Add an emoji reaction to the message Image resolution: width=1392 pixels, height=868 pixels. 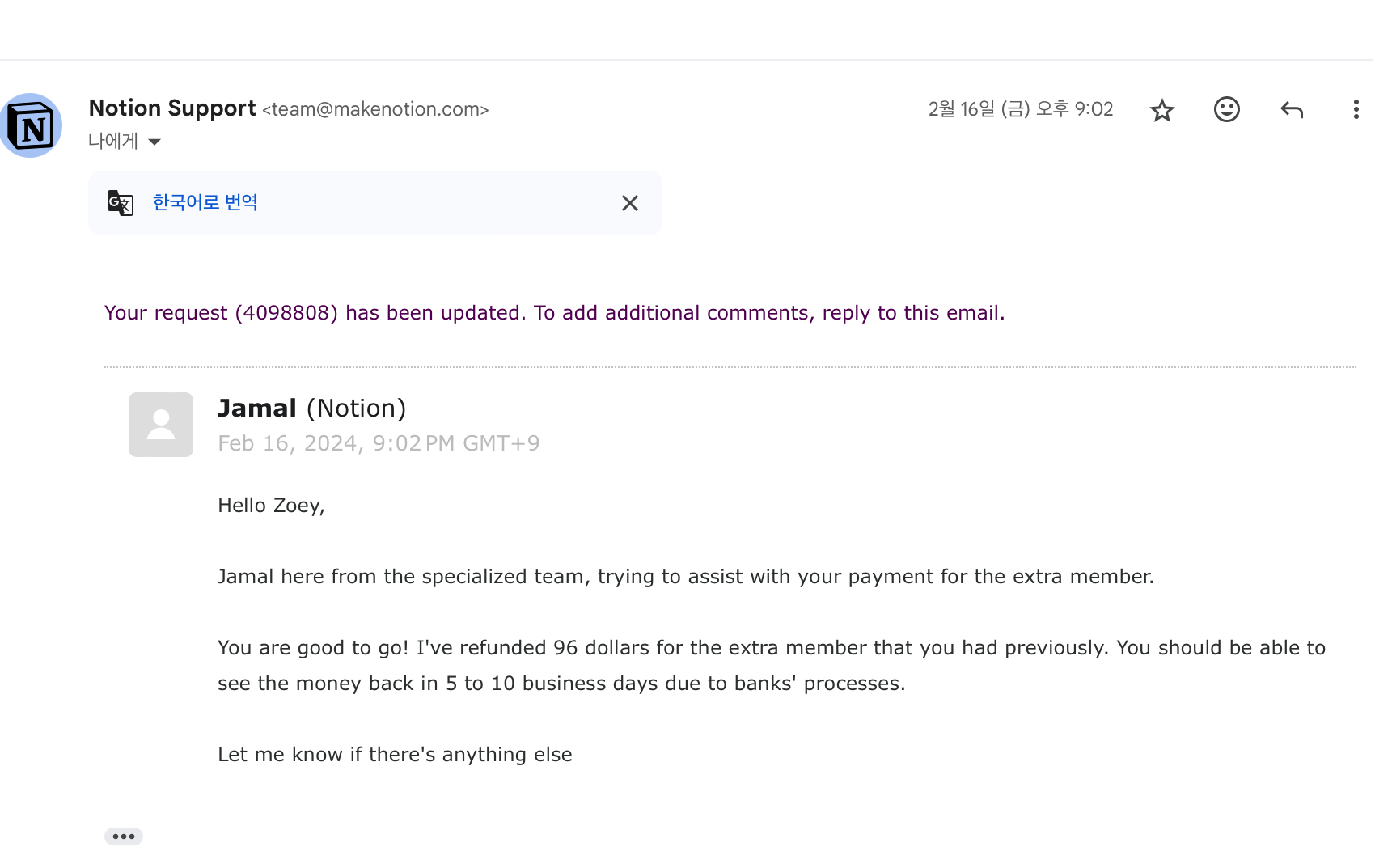tap(1226, 109)
